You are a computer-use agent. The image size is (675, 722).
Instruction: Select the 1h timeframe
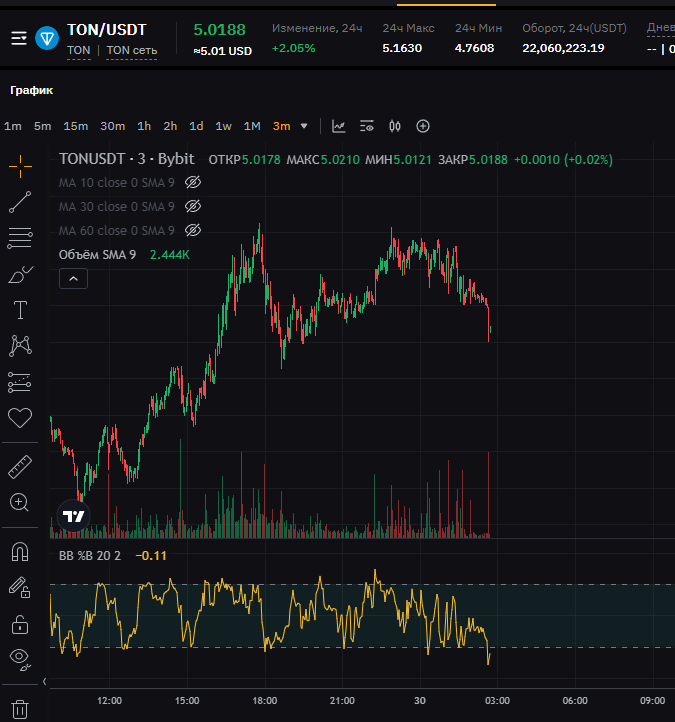coord(144,126)
